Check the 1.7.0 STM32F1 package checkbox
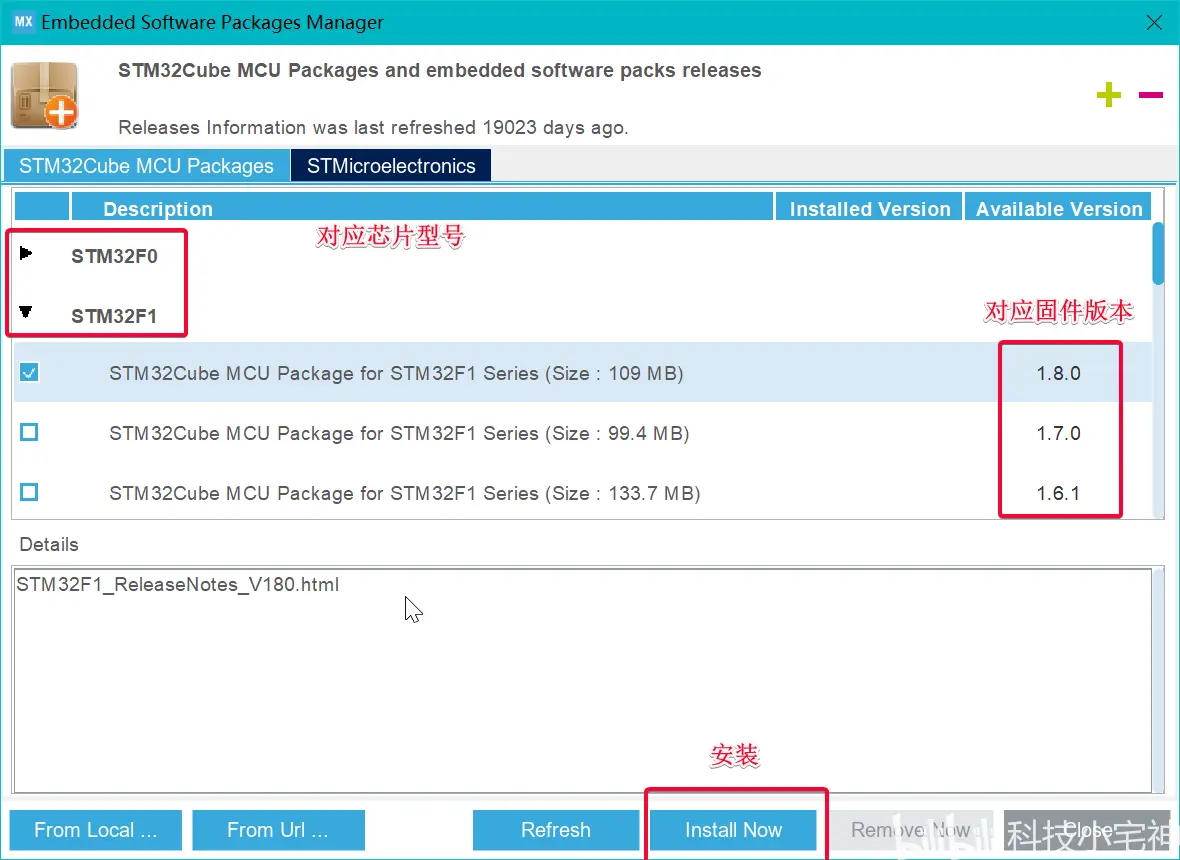This screenshot has height=860, width=1180. (29, 433)
